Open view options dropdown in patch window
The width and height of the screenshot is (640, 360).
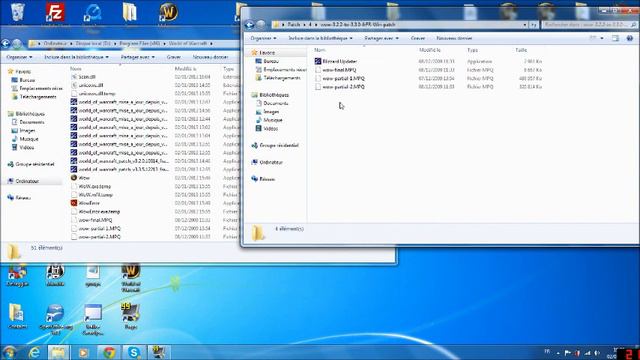pyautogui.click(x=602, y=38)
